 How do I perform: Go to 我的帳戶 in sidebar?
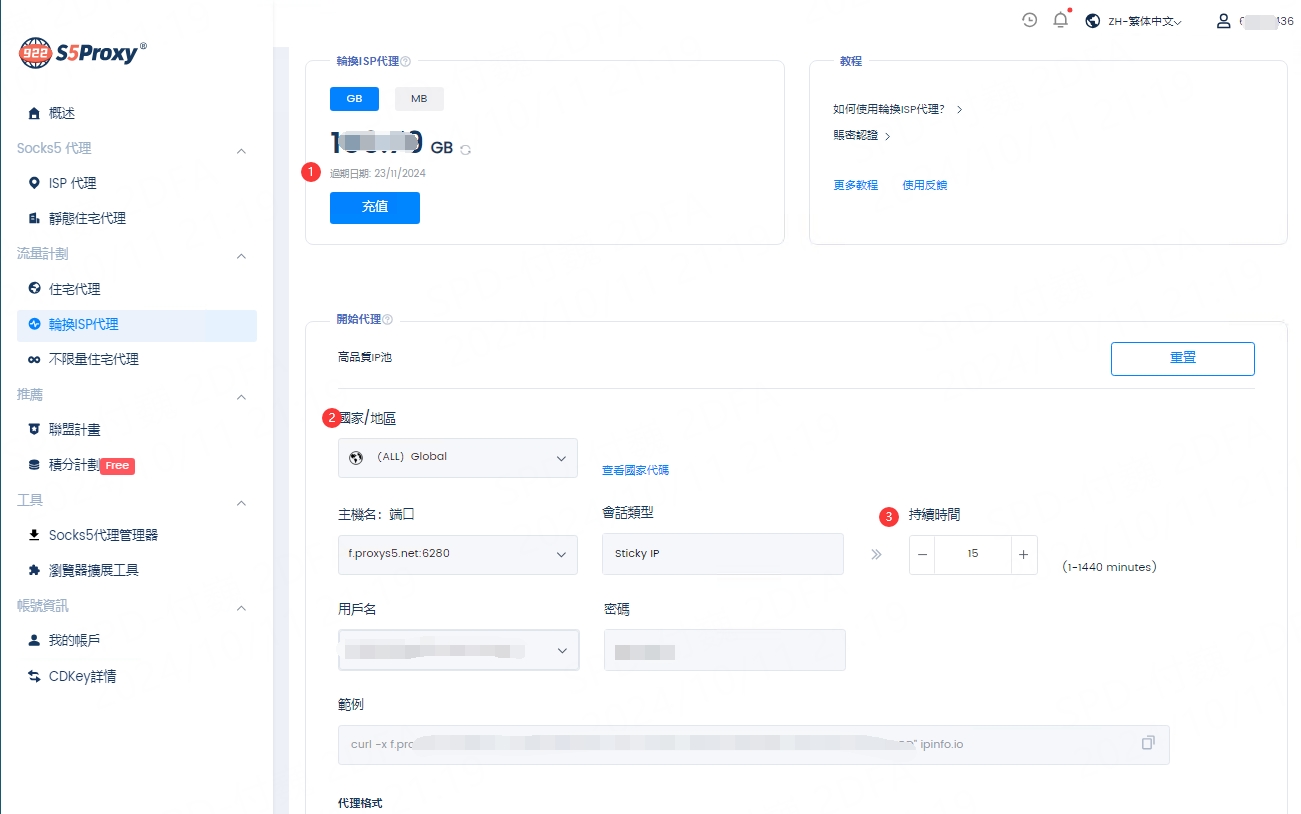point(75,640)
